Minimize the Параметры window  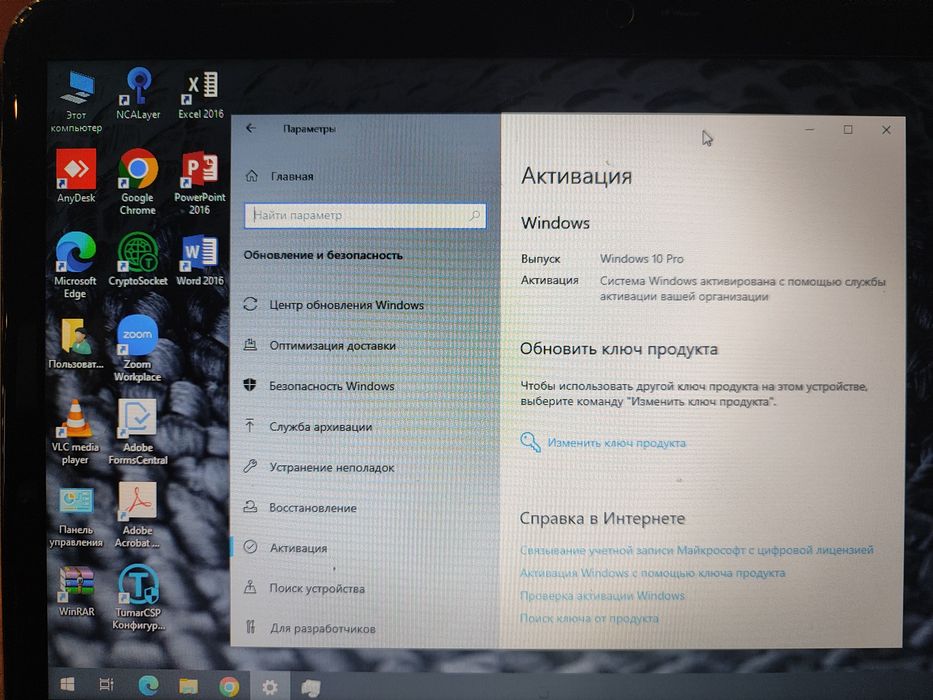(x=810, y=129)
